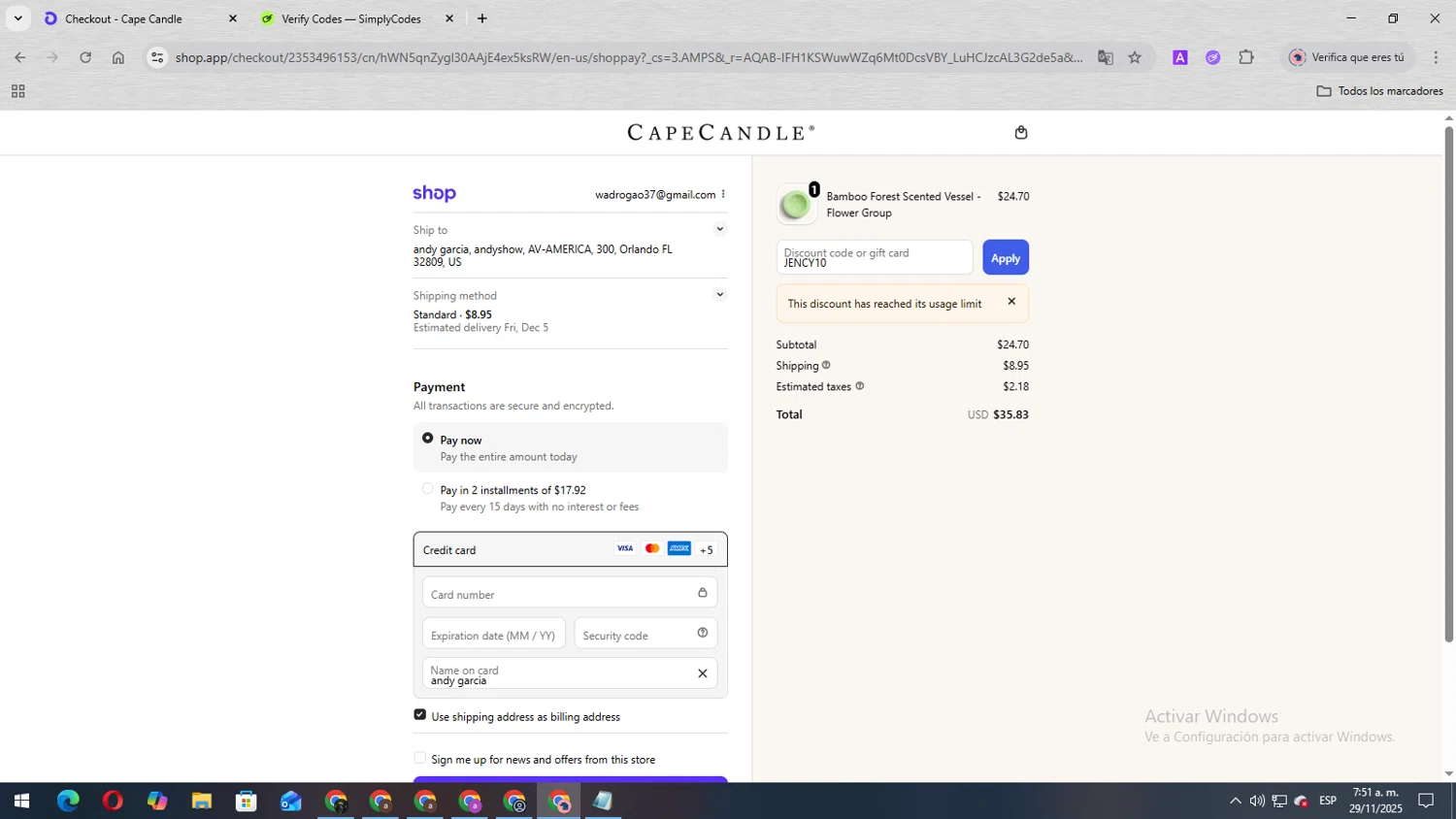
Task: Open the Todos los marcadores bookmarks folder
Action: [1379, 91]
